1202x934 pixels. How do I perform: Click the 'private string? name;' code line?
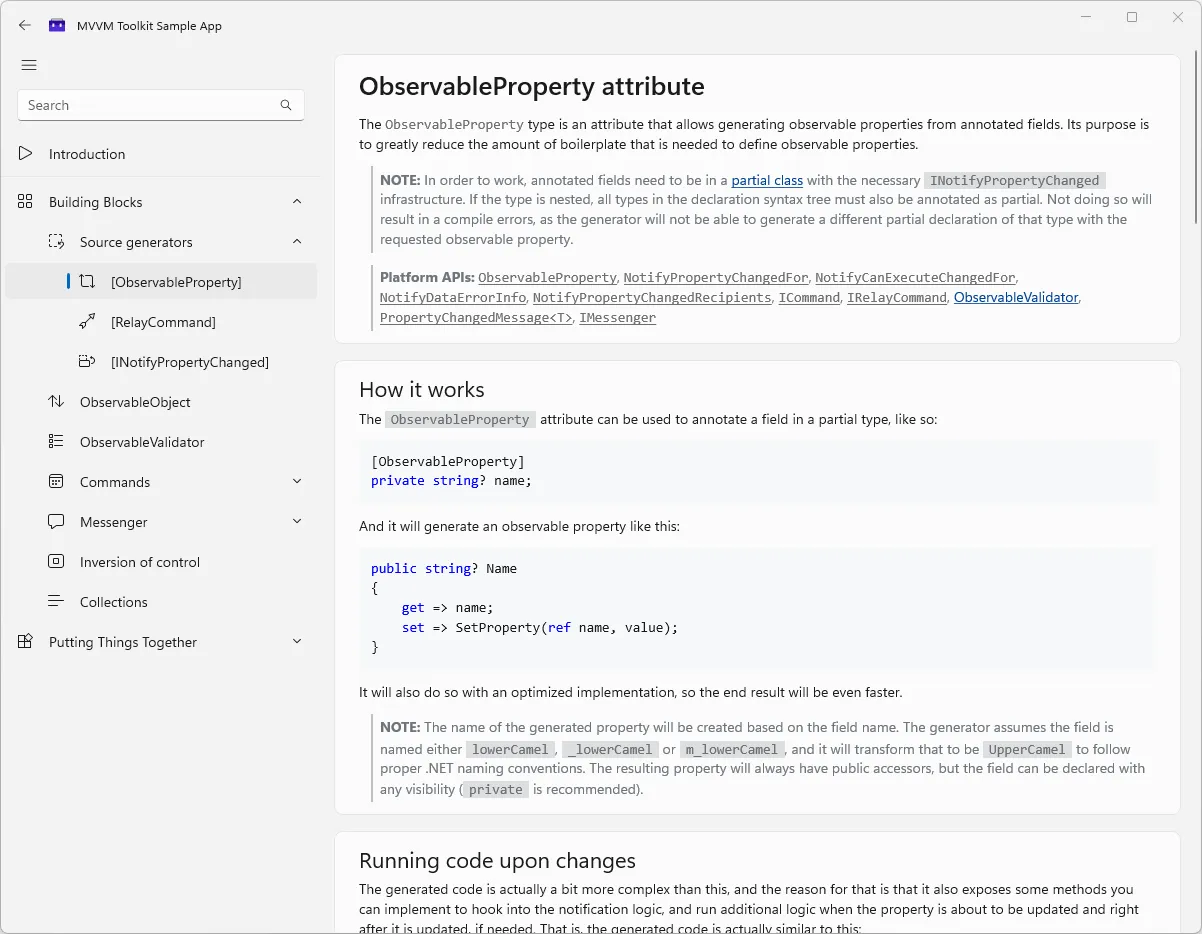point(451,480)
